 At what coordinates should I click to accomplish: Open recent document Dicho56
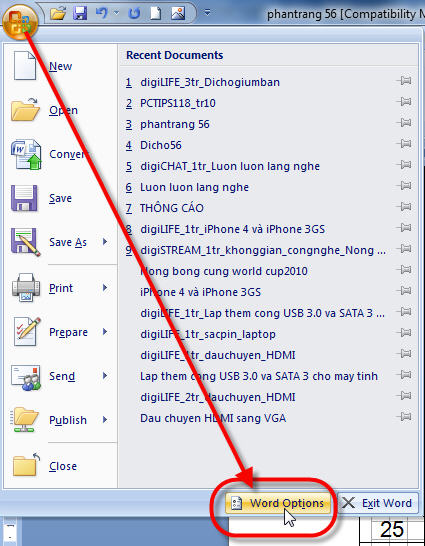[161, 145]
